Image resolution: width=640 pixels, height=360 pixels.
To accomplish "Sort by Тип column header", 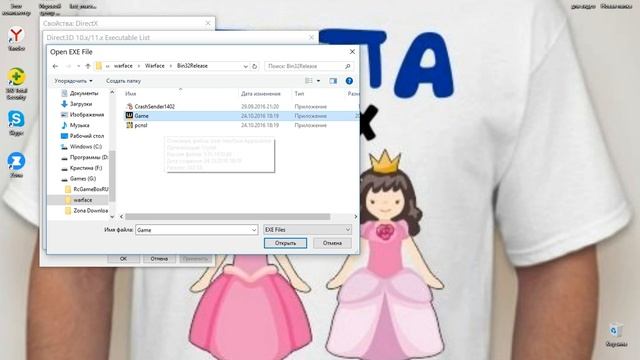I will pos(299,94).
